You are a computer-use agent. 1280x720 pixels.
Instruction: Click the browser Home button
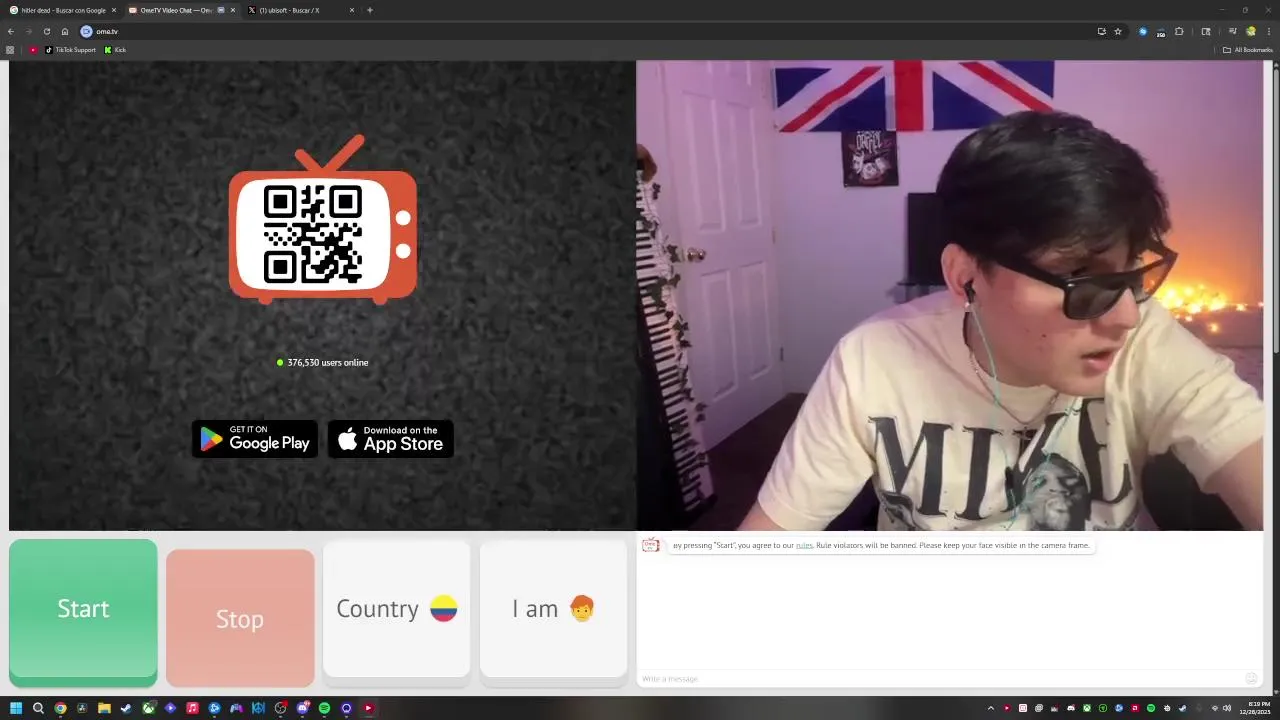(65, 31)
